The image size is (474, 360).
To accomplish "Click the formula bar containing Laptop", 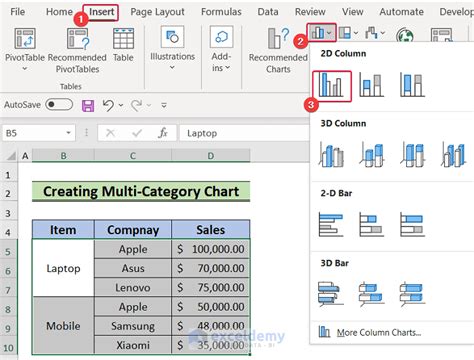I will [x=245, y=133].
